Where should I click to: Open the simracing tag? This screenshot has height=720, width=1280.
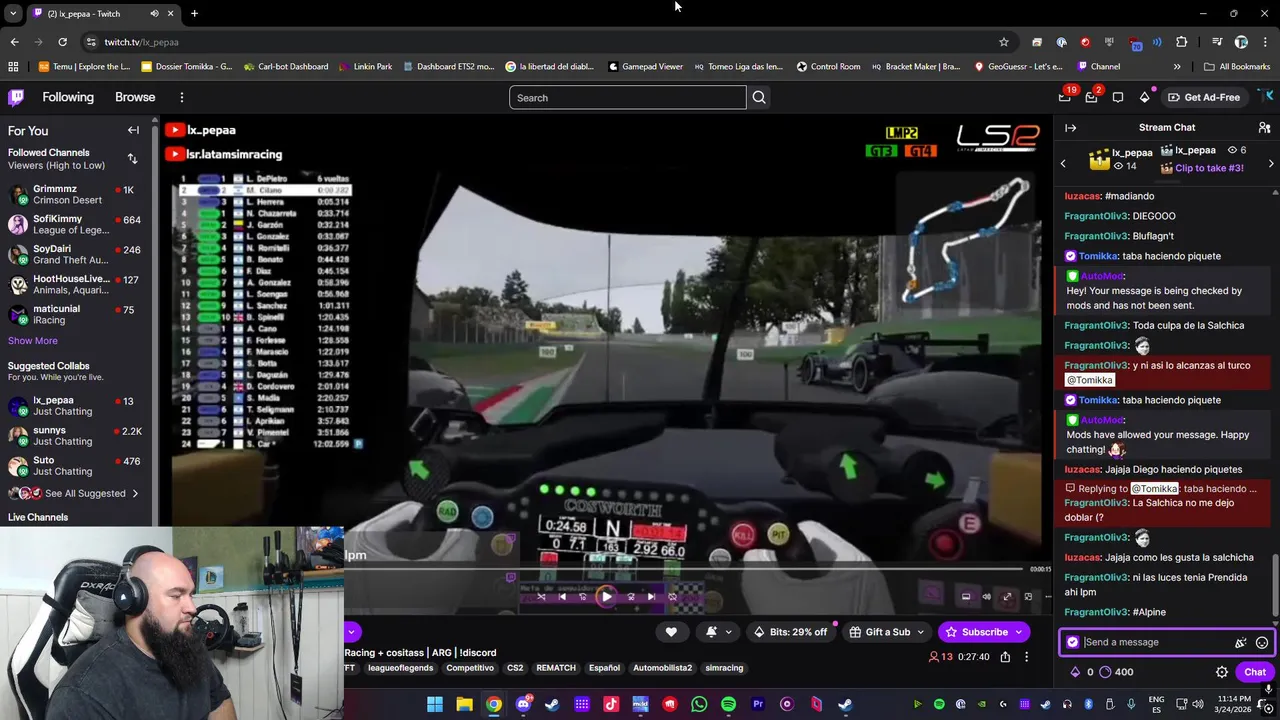click(x=724, y=668)
